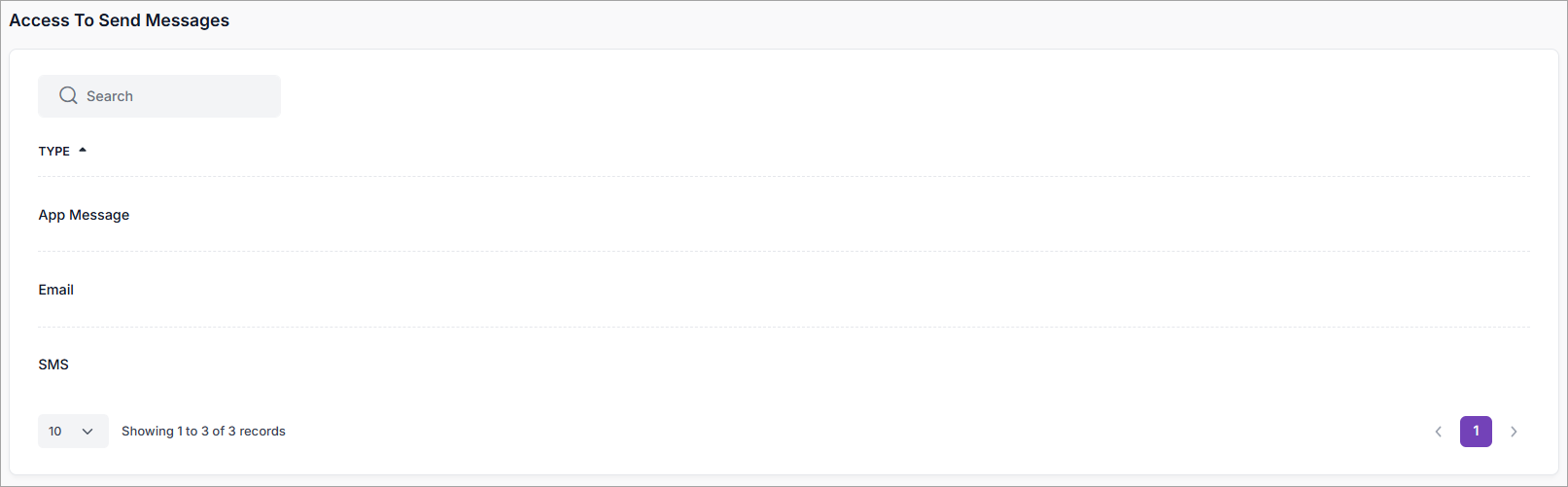This screenshot has height=487, width=1568.
Task: Select the SMS row
Action: 783,365
